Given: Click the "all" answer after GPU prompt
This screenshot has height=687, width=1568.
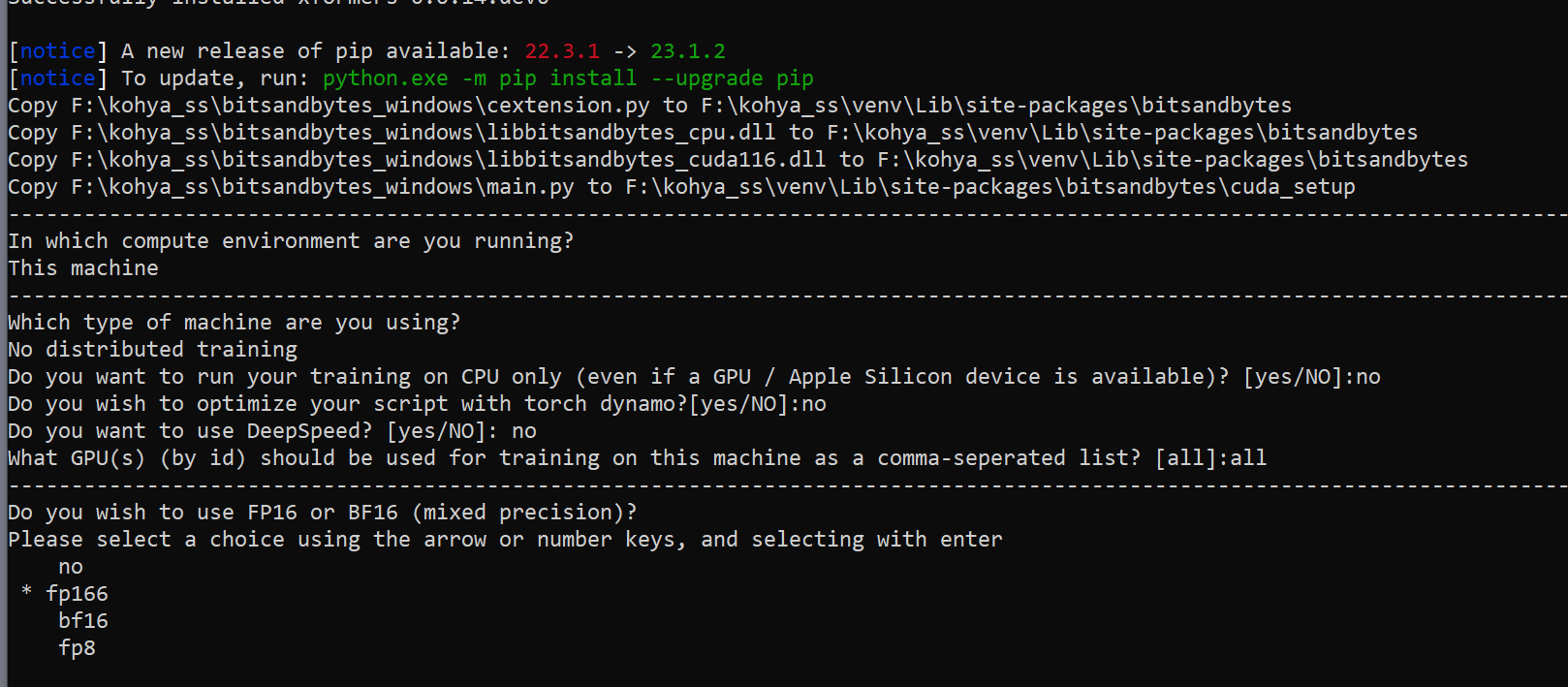Looking at the screenshot, I should point(1248,458).
